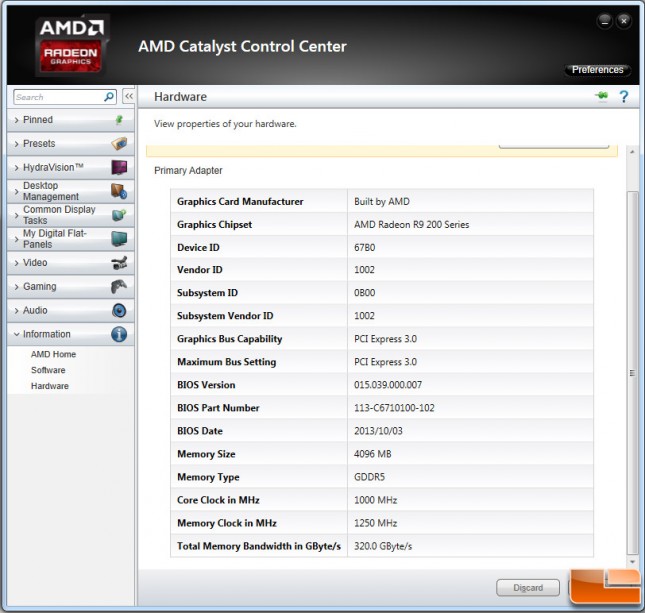
Task: Click the Subsystem Vendor ID label
Action: pyautogui.click(x=225, y=316)
